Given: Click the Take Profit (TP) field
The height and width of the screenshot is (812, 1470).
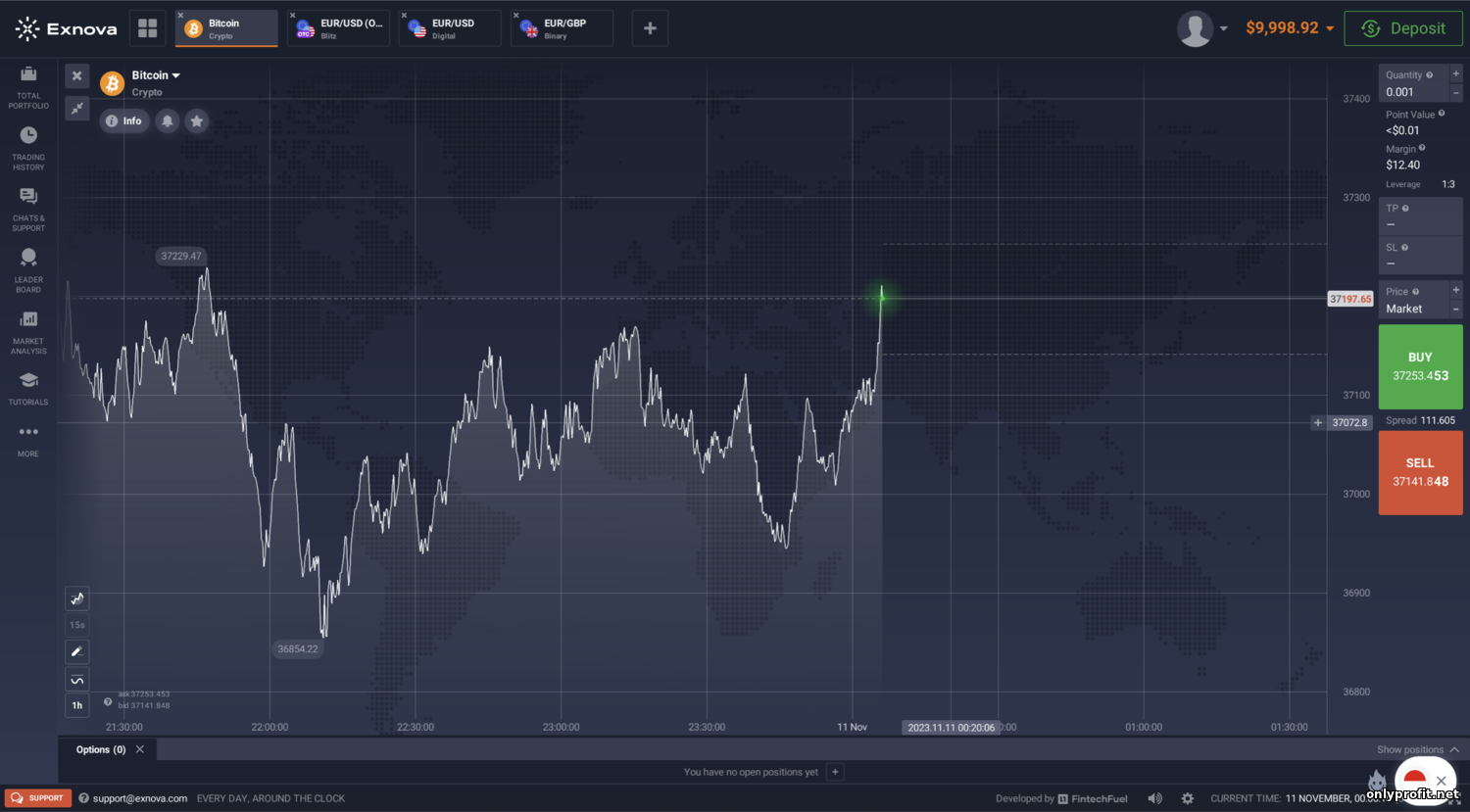Looking at the screenshot, I should [x=1420, y=216].
